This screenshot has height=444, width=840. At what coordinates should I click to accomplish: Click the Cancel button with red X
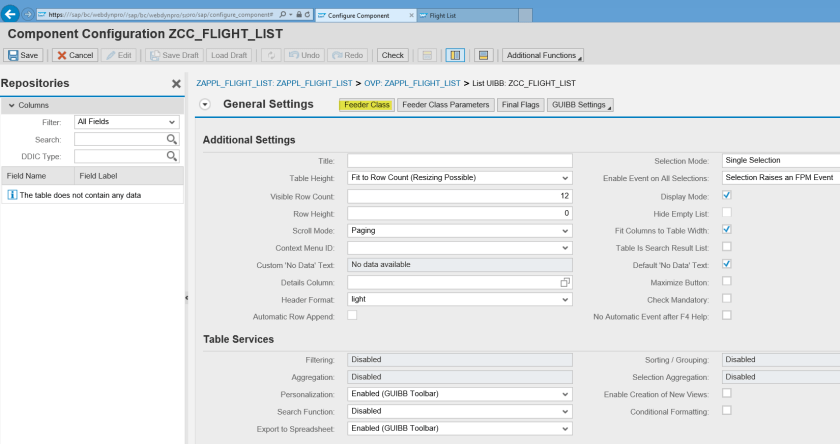pos(74,55)
